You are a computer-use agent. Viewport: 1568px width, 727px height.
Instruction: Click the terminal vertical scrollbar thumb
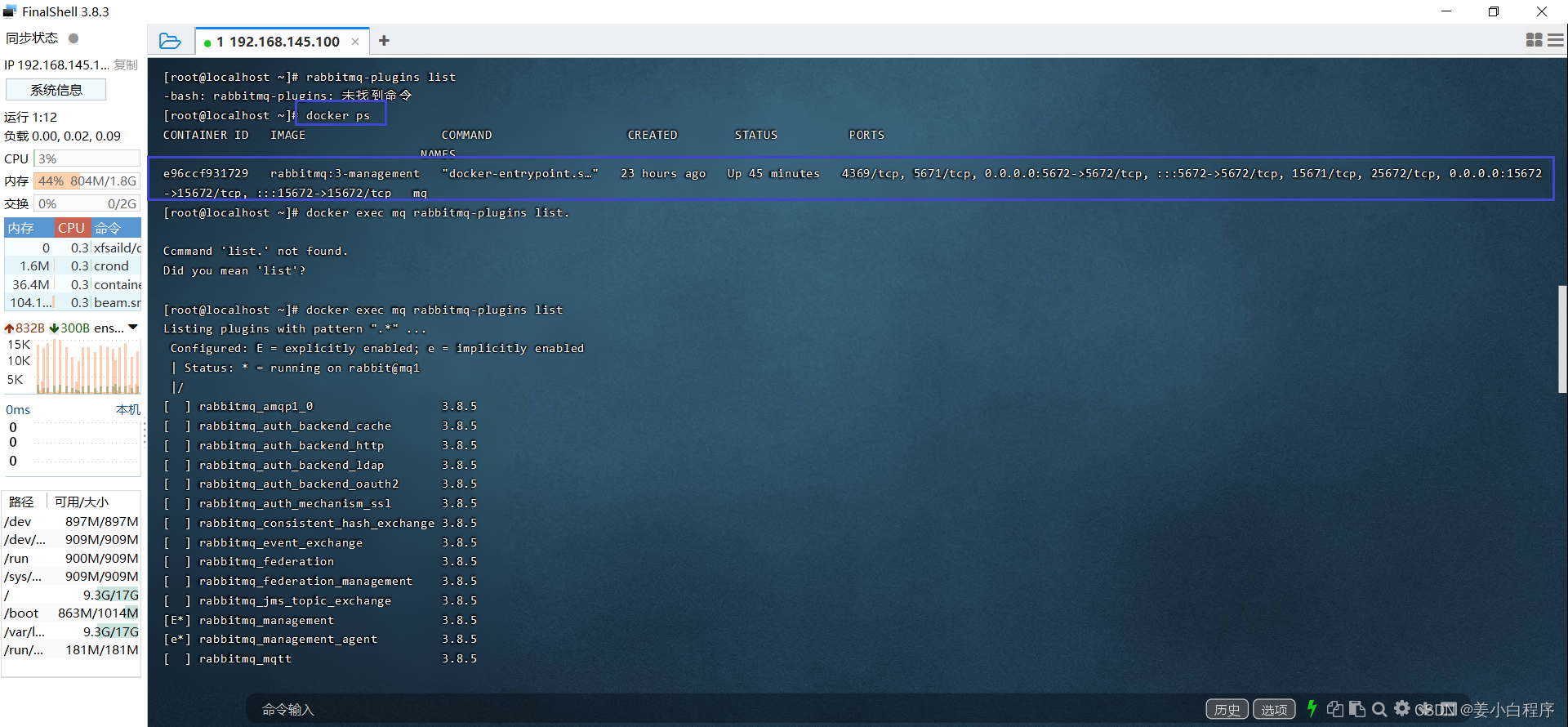pos(1561,339)
